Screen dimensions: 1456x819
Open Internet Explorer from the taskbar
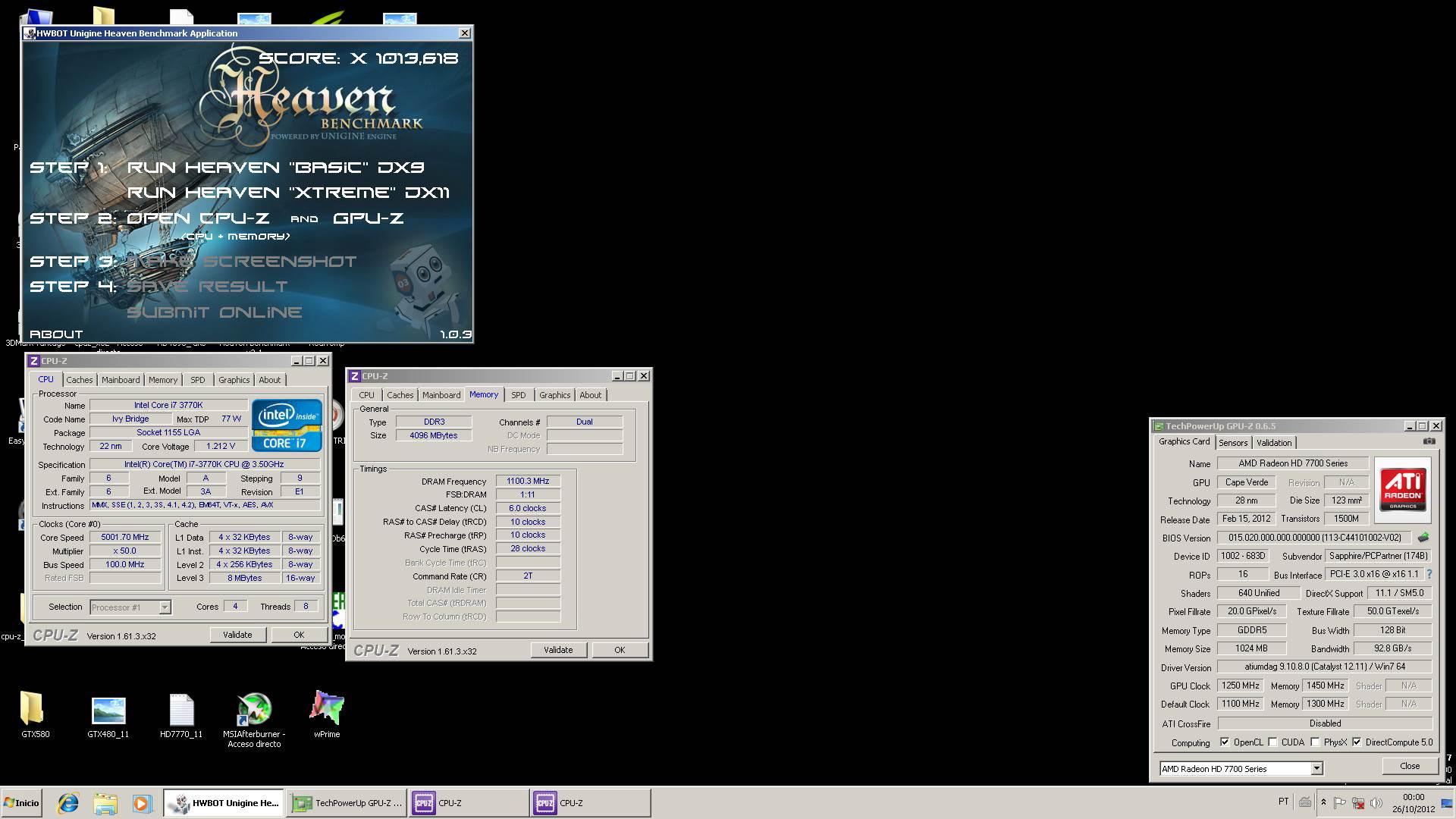(68, 803)
